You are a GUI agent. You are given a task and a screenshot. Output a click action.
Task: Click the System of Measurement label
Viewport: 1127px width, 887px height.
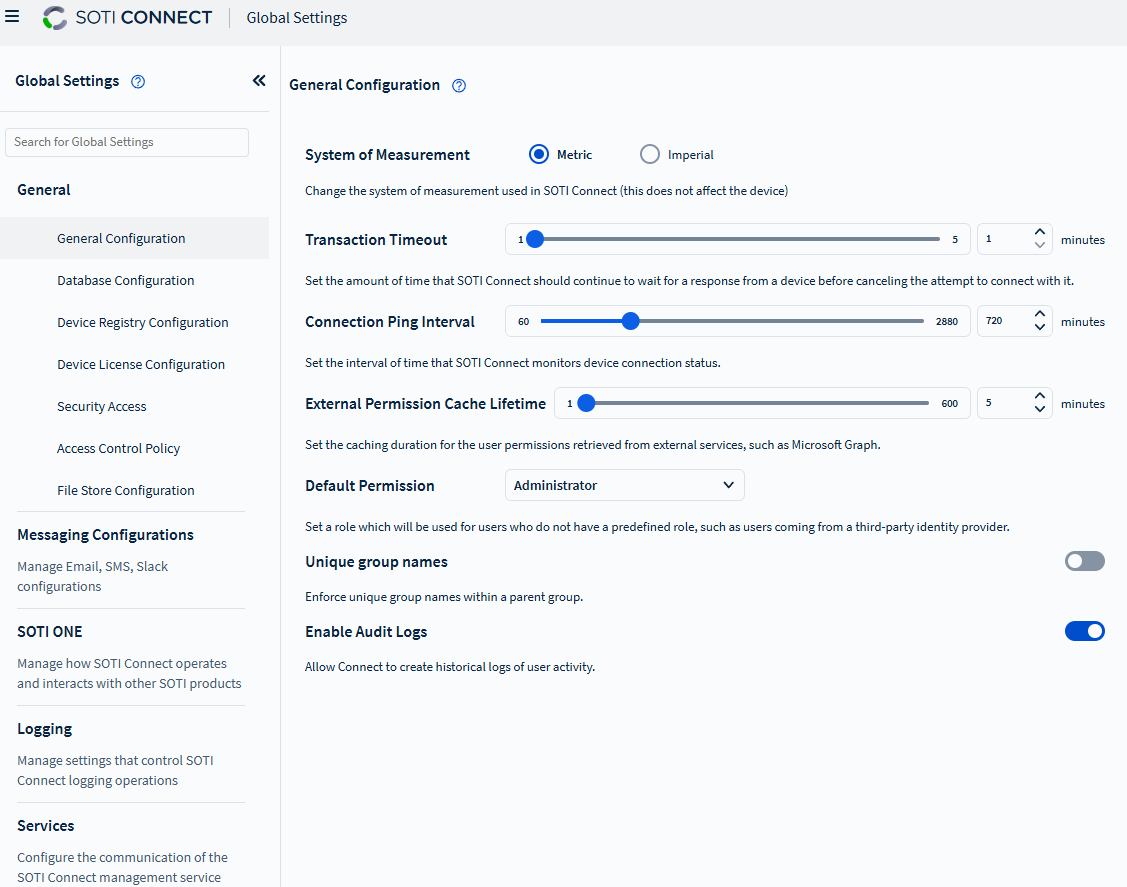(387, 155)
